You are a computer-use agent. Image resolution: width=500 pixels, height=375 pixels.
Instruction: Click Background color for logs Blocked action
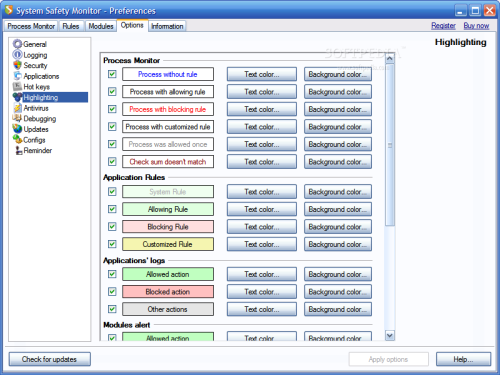tap(338, 292)
